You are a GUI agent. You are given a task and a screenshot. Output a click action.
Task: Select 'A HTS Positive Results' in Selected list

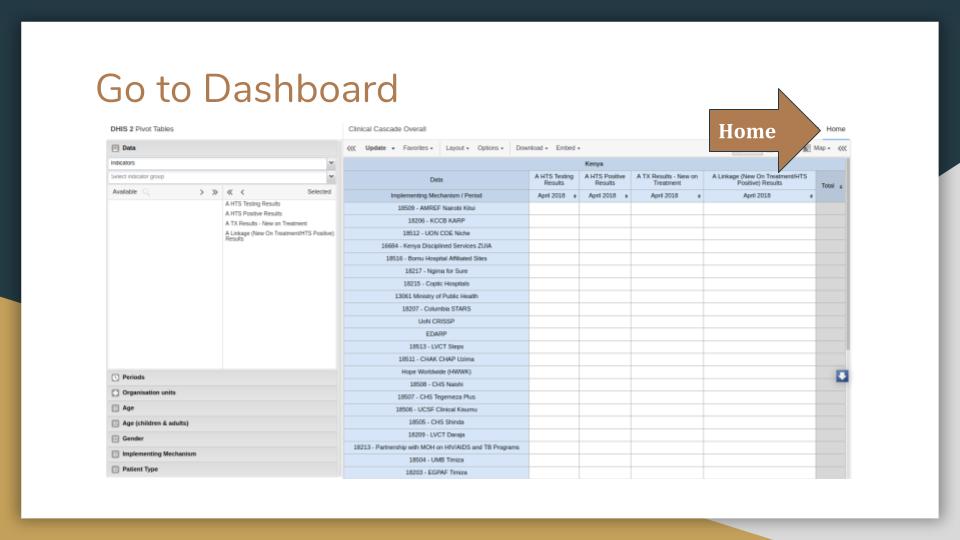(254, 214)
